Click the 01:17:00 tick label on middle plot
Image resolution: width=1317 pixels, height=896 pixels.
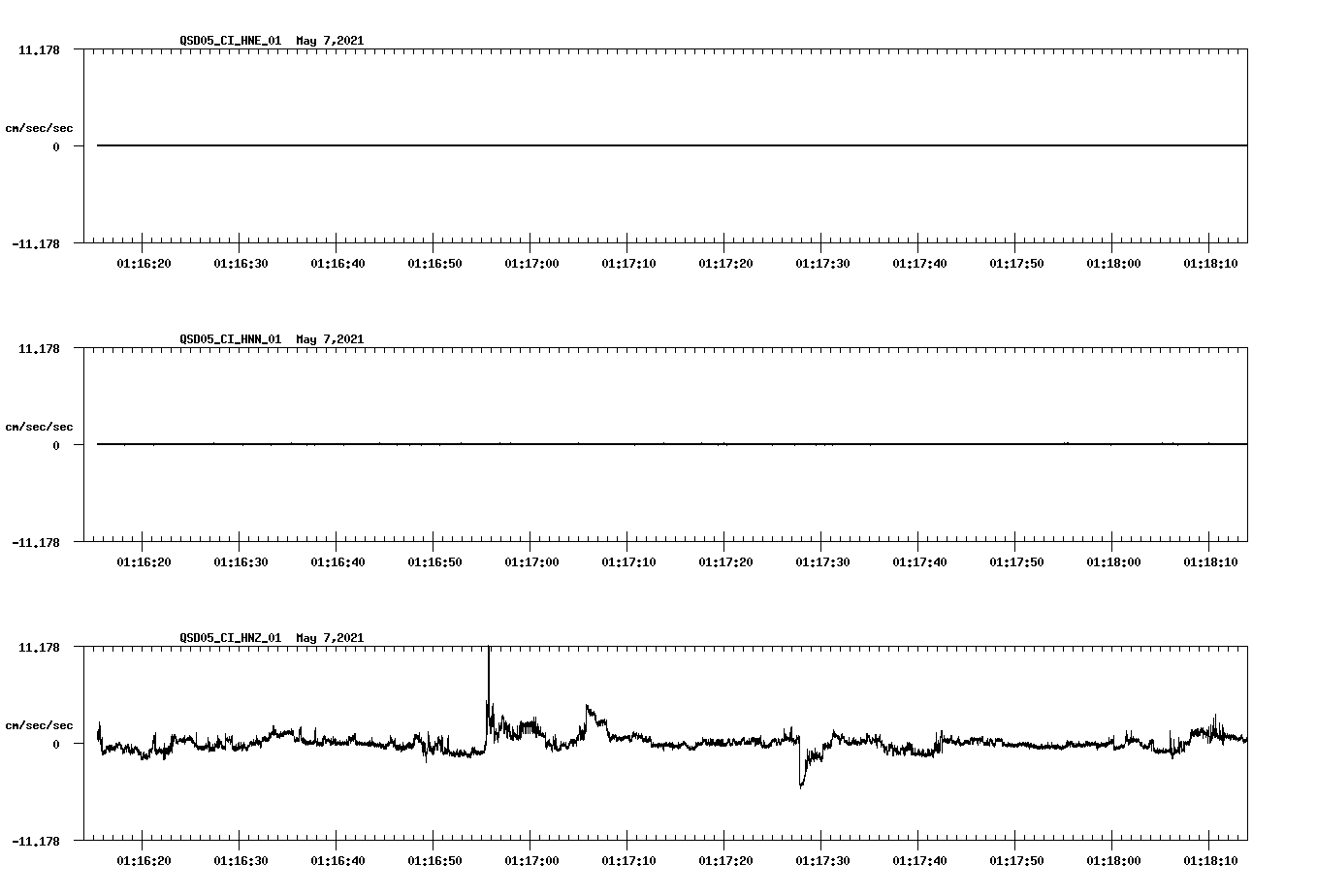(x=531, y=560)
